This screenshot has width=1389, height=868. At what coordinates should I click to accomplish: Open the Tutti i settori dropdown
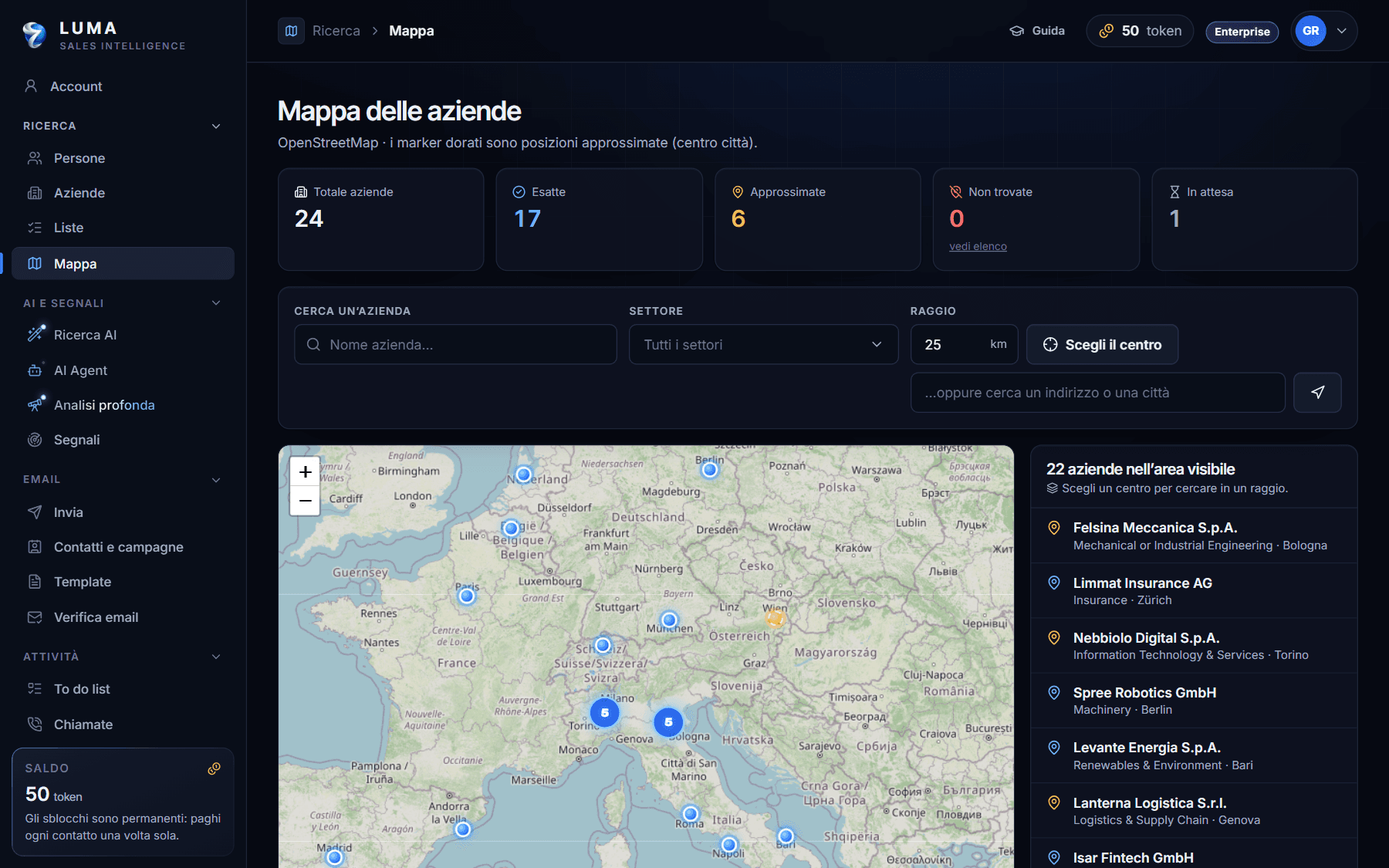point(764,344)
